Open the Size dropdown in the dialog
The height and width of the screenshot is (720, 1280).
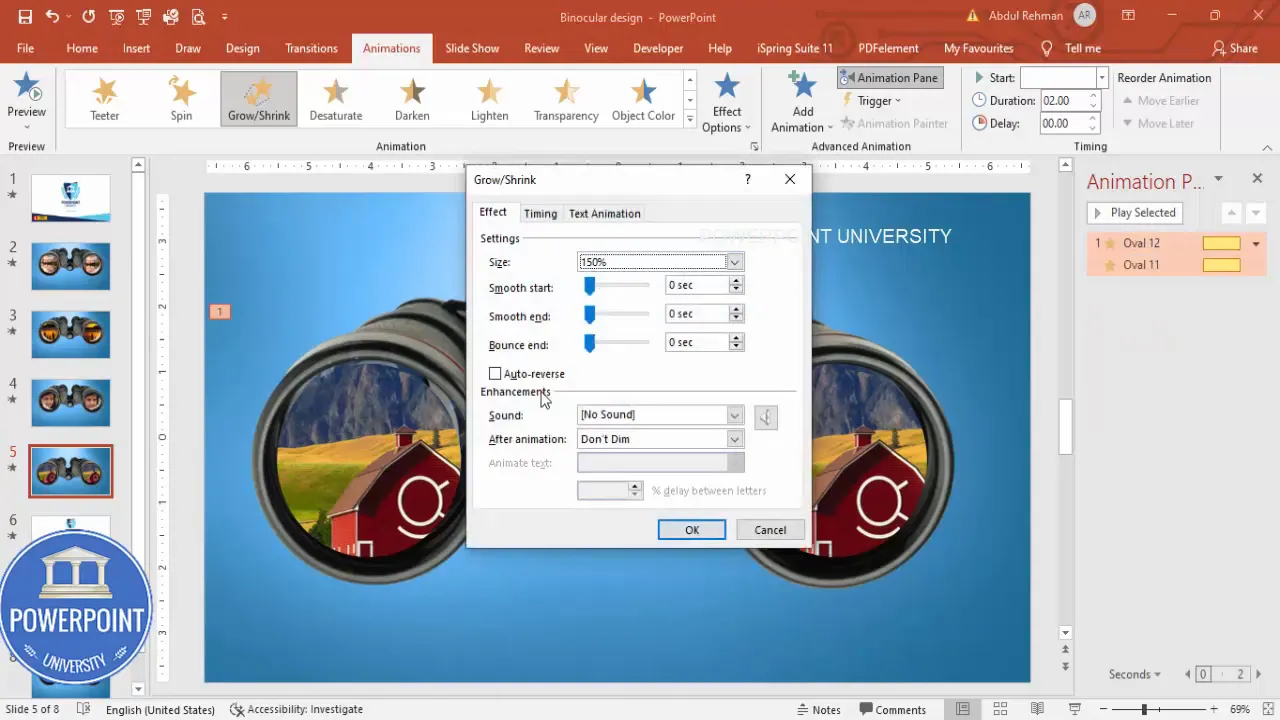click(734, 262)
